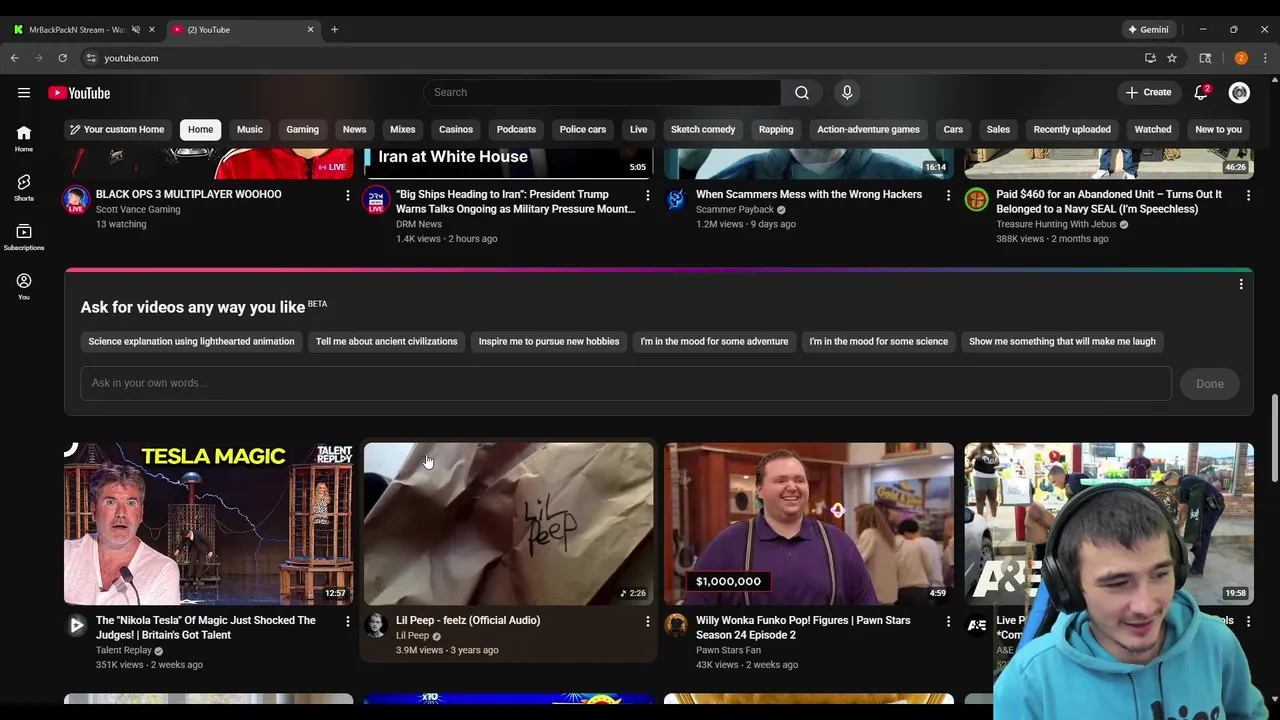Open options for Black Ops 3 video
The image size is (1280, 720).
(347, 195)
